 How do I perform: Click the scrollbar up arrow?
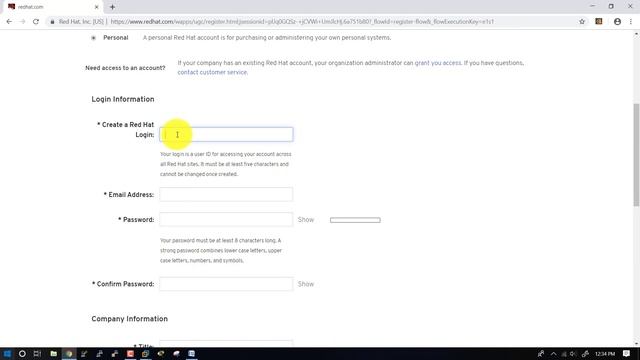636,34
